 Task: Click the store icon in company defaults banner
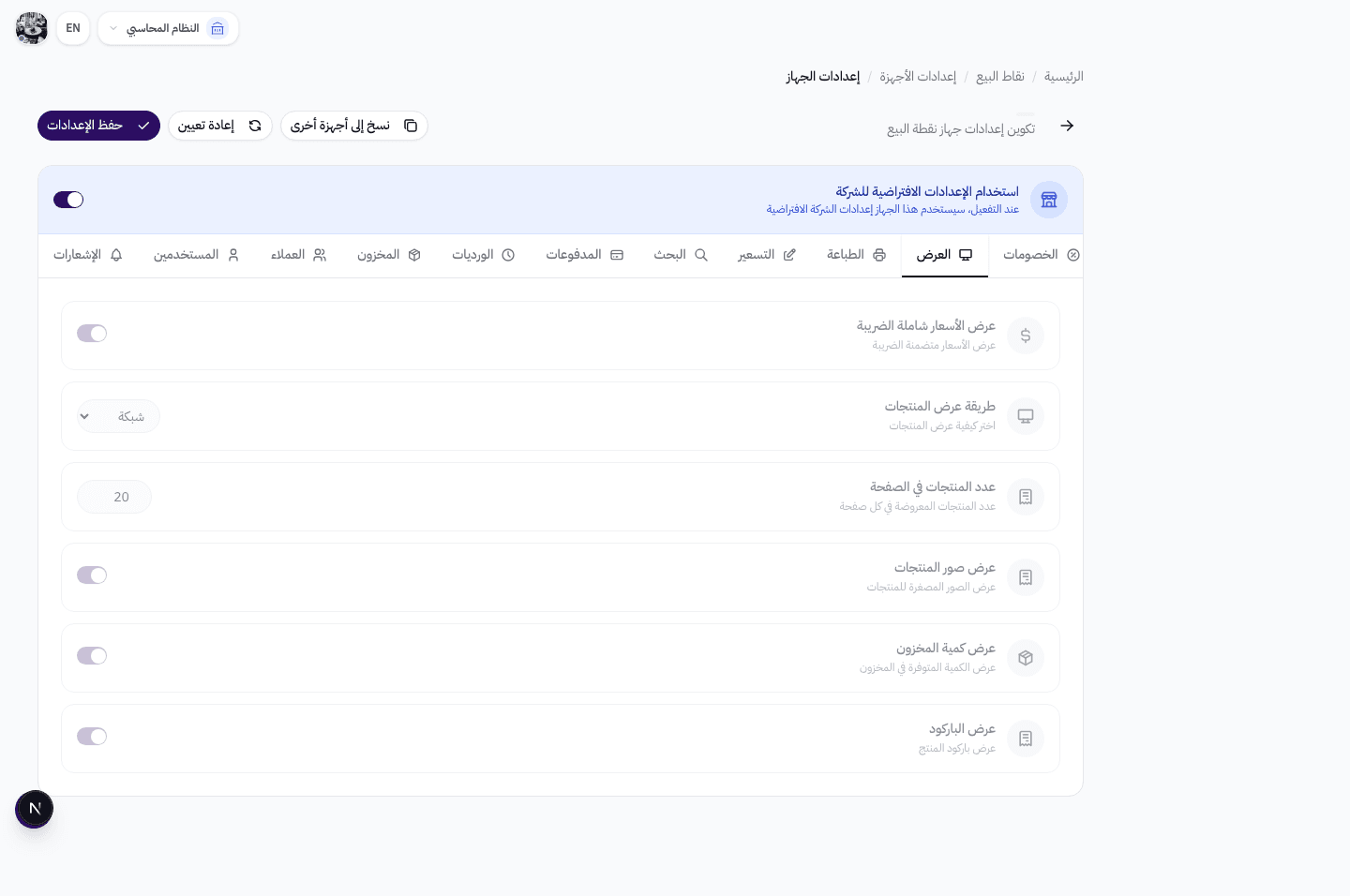tap(1049, 200)
